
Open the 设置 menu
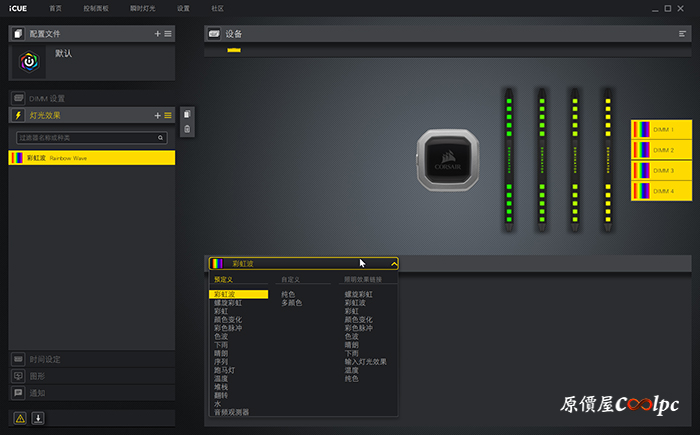pos(183,8)
